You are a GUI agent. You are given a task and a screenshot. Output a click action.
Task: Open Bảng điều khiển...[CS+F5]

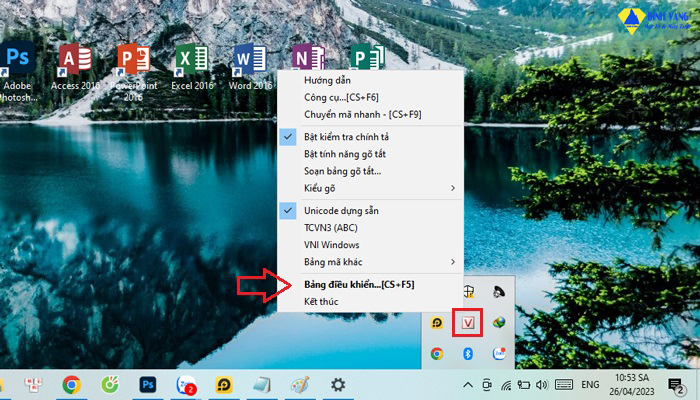(x=371, y=284)
